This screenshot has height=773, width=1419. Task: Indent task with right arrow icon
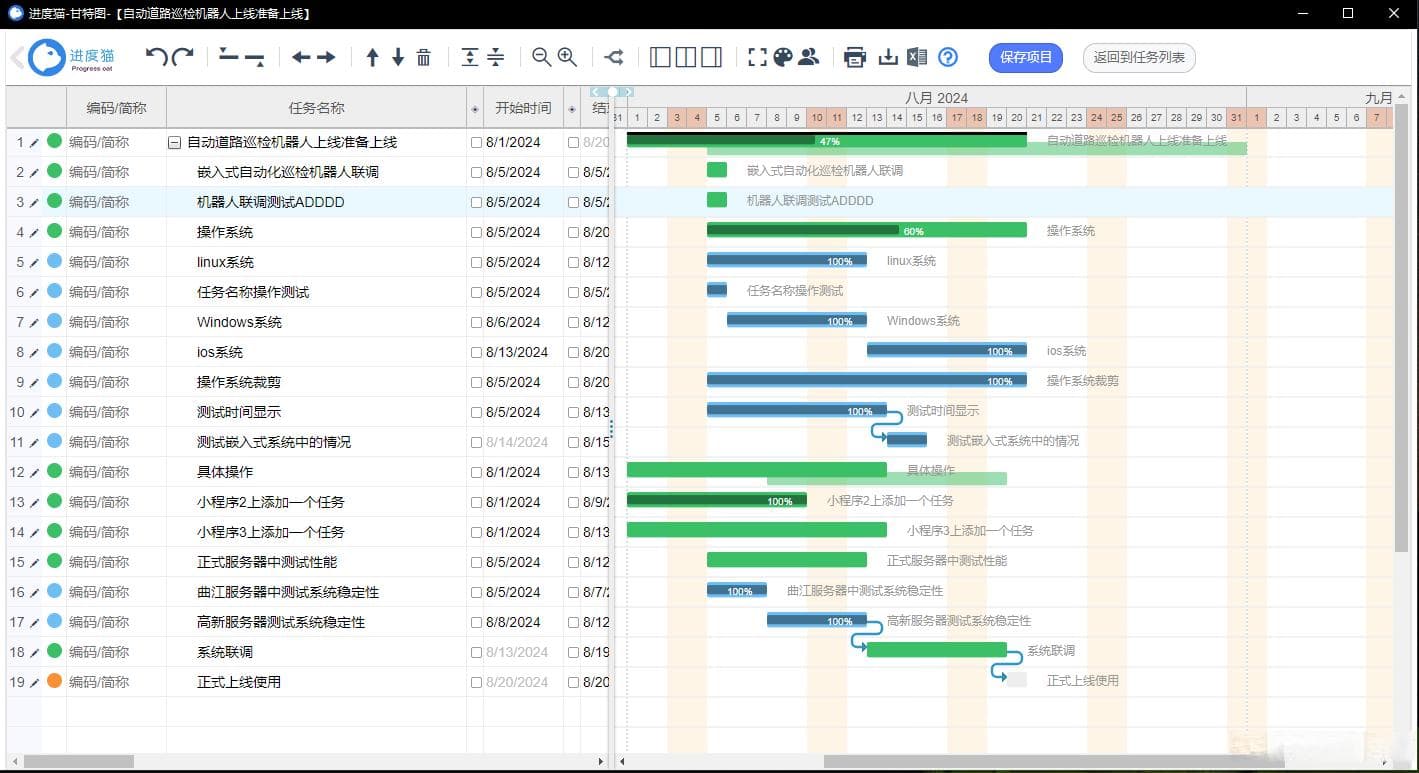[x=326, y=58]
